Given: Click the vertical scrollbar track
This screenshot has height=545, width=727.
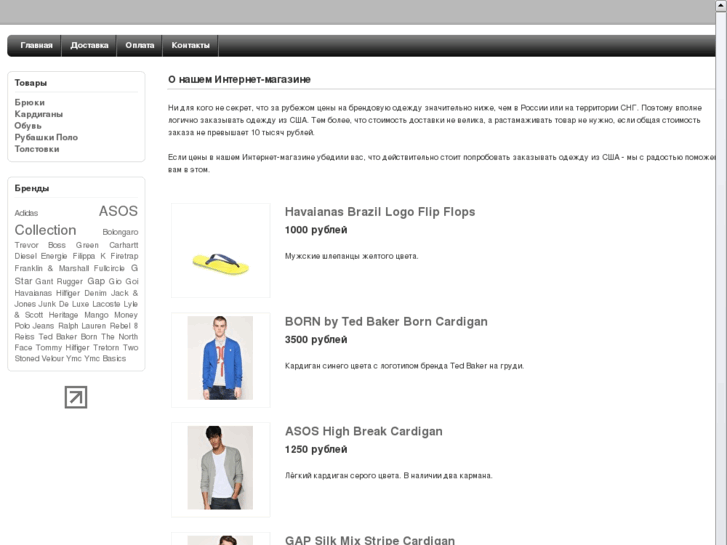Looking at the screenshot, I should (721, 278).
